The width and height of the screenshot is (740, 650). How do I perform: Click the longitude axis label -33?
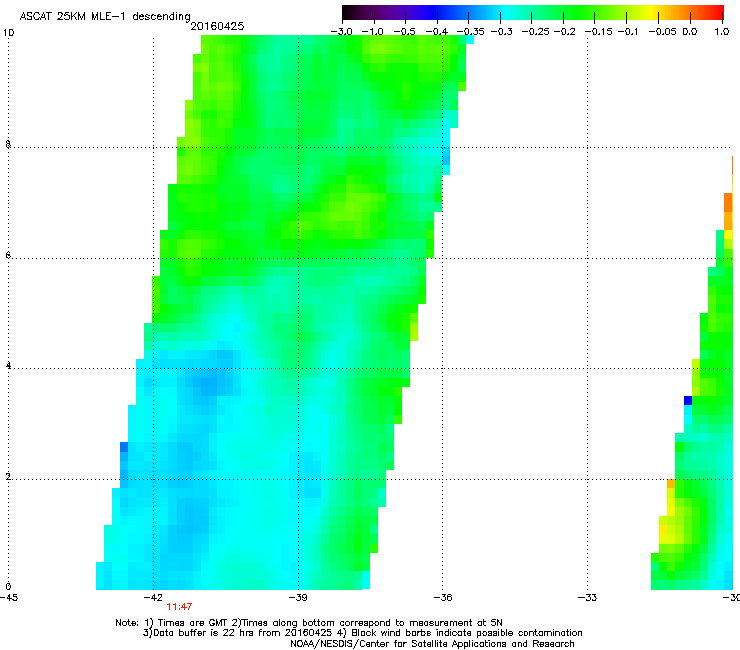(587, 598)
